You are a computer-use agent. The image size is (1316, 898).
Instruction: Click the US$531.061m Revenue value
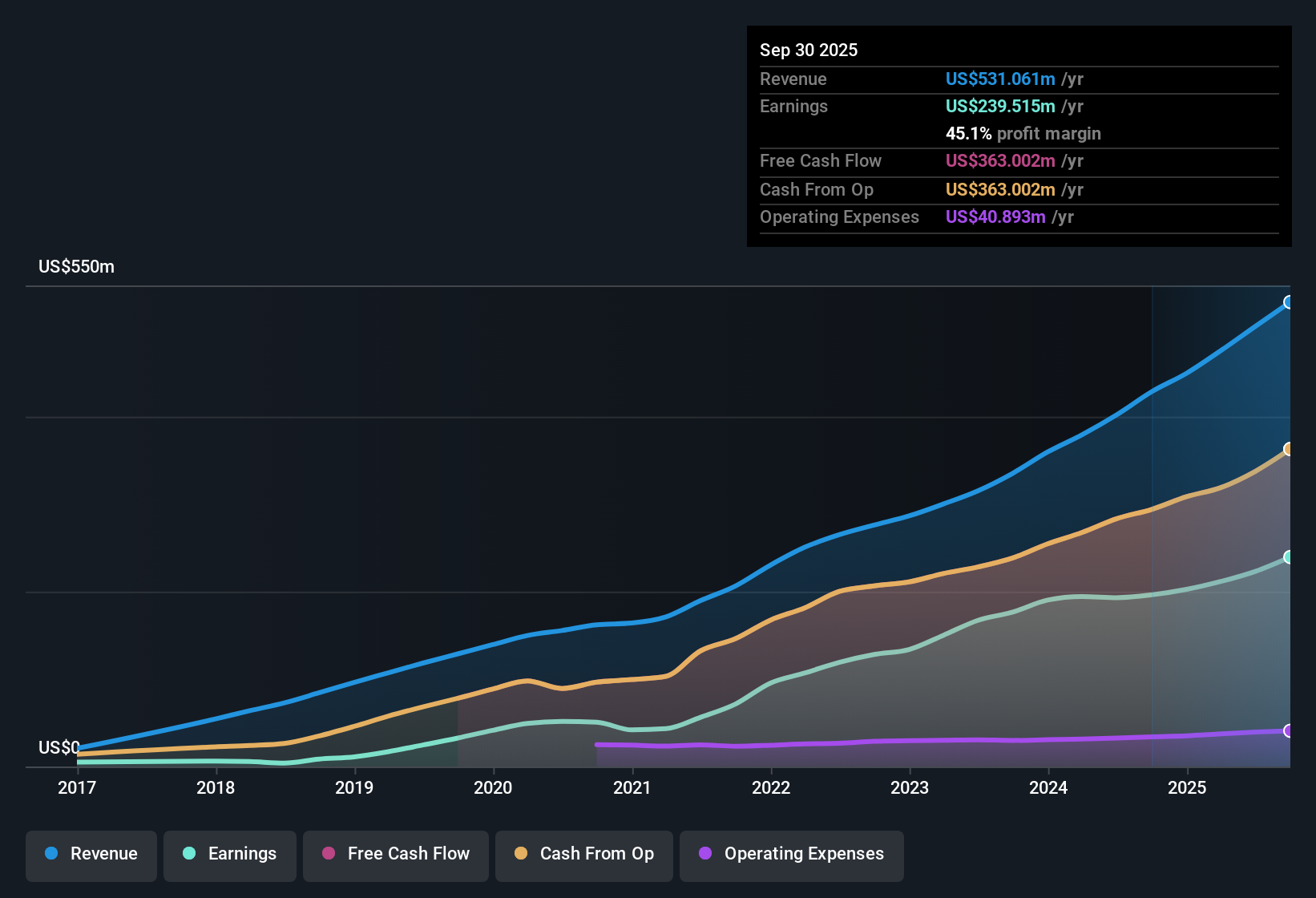tap(999, 79)
